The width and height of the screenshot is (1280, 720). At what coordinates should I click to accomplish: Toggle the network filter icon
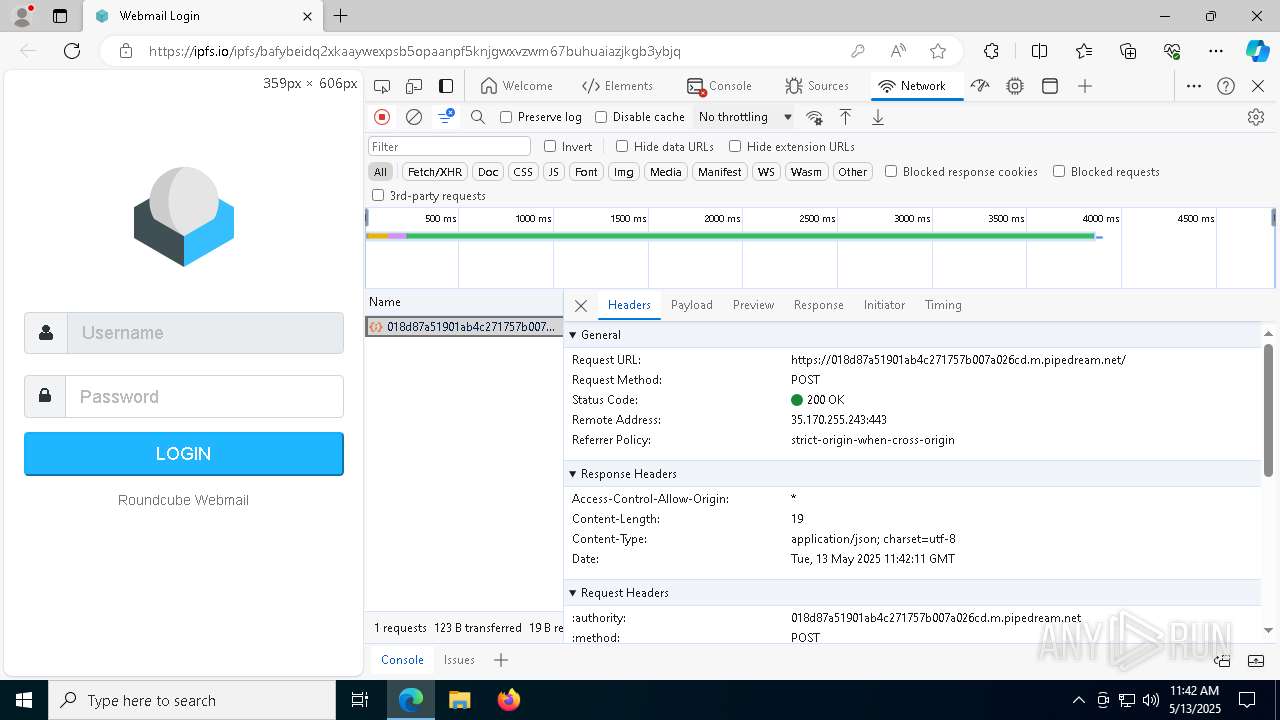point(446,117)
